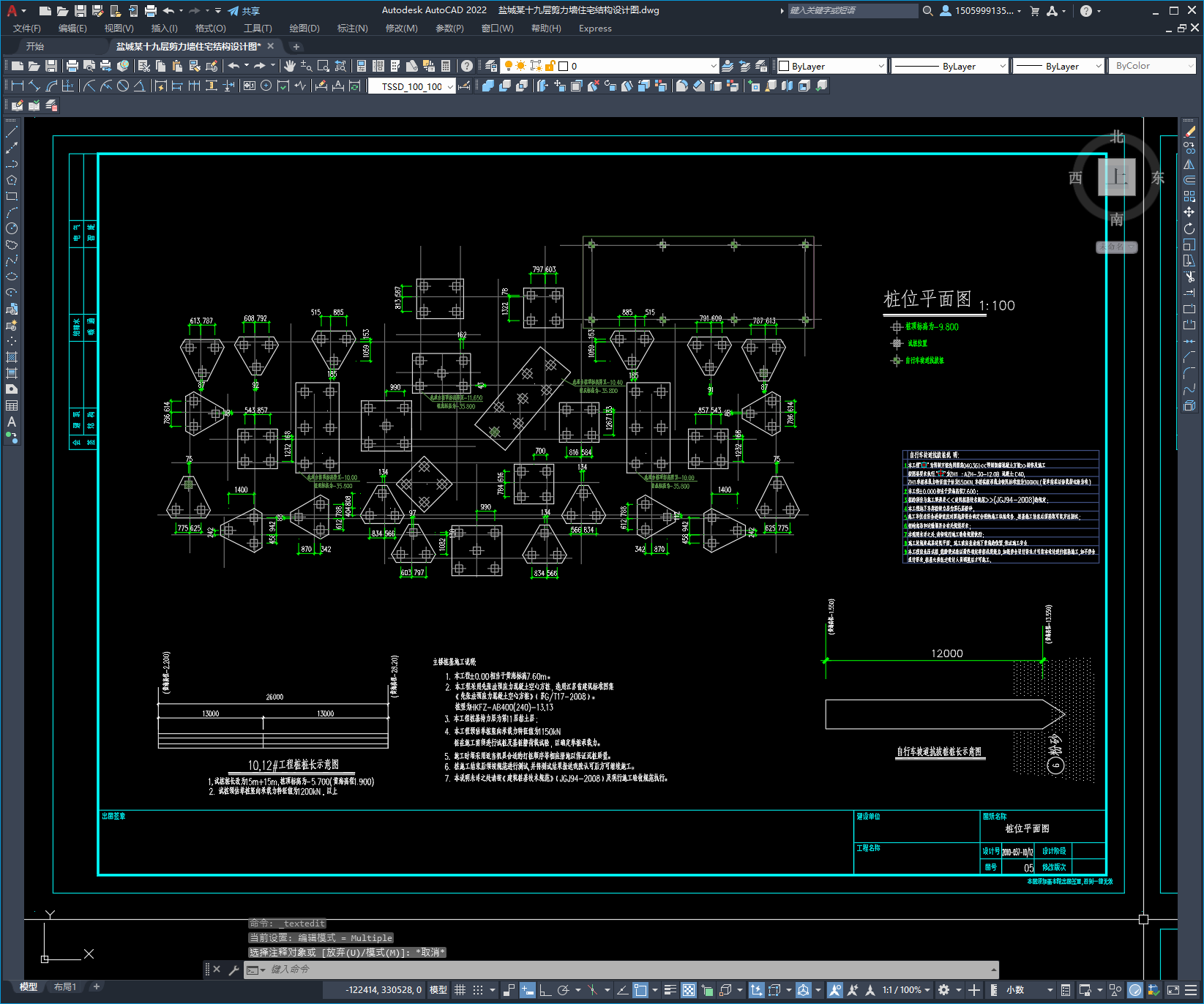This screenshot has width=1204, height=1004.
Task: Click the Undo arrow in quick access toolbar
Action: (169, 11)
